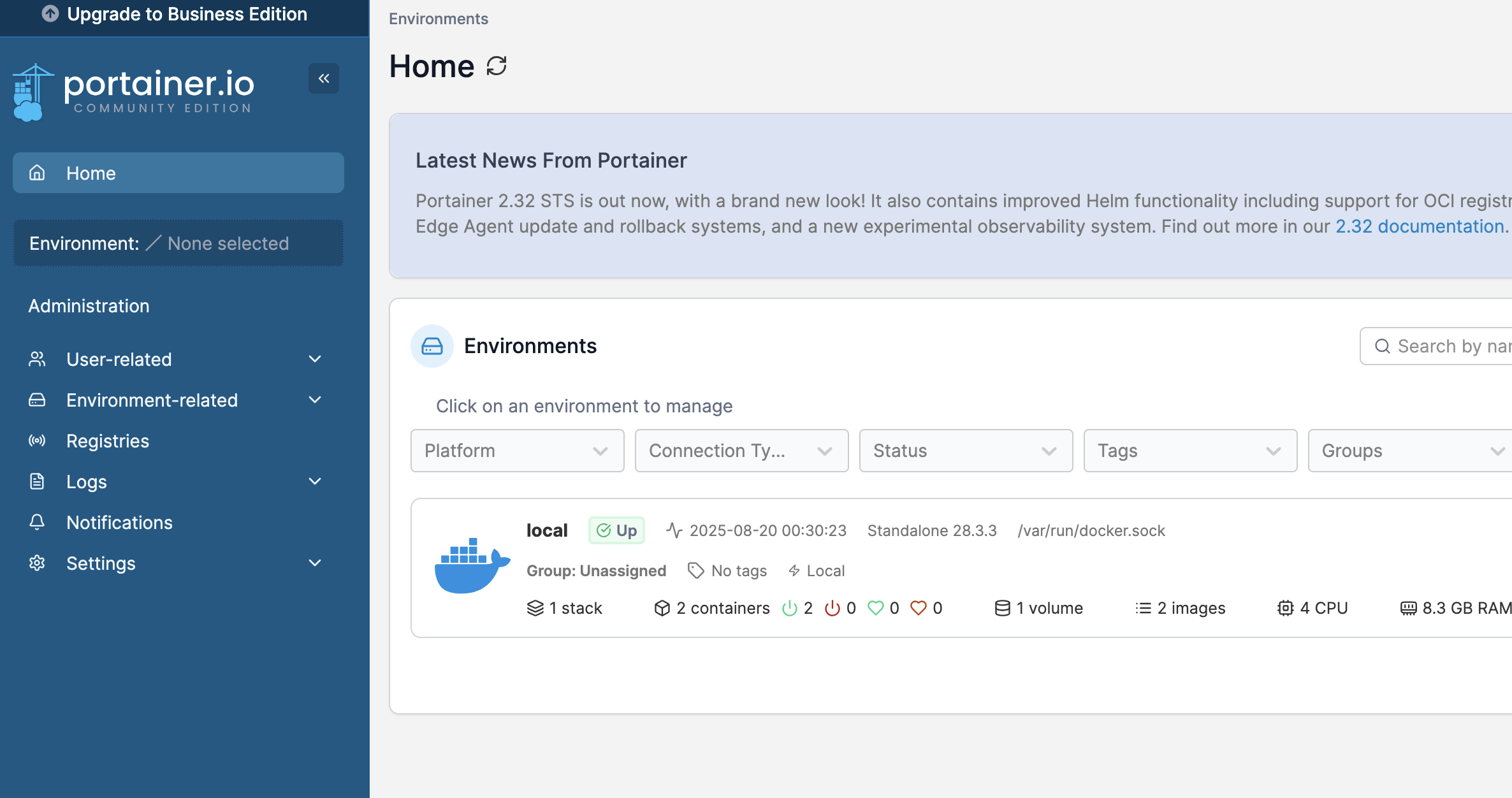The image size is (1512, 798).
Task: Open the 2.32 documentation link
Action: point(1420,226)
